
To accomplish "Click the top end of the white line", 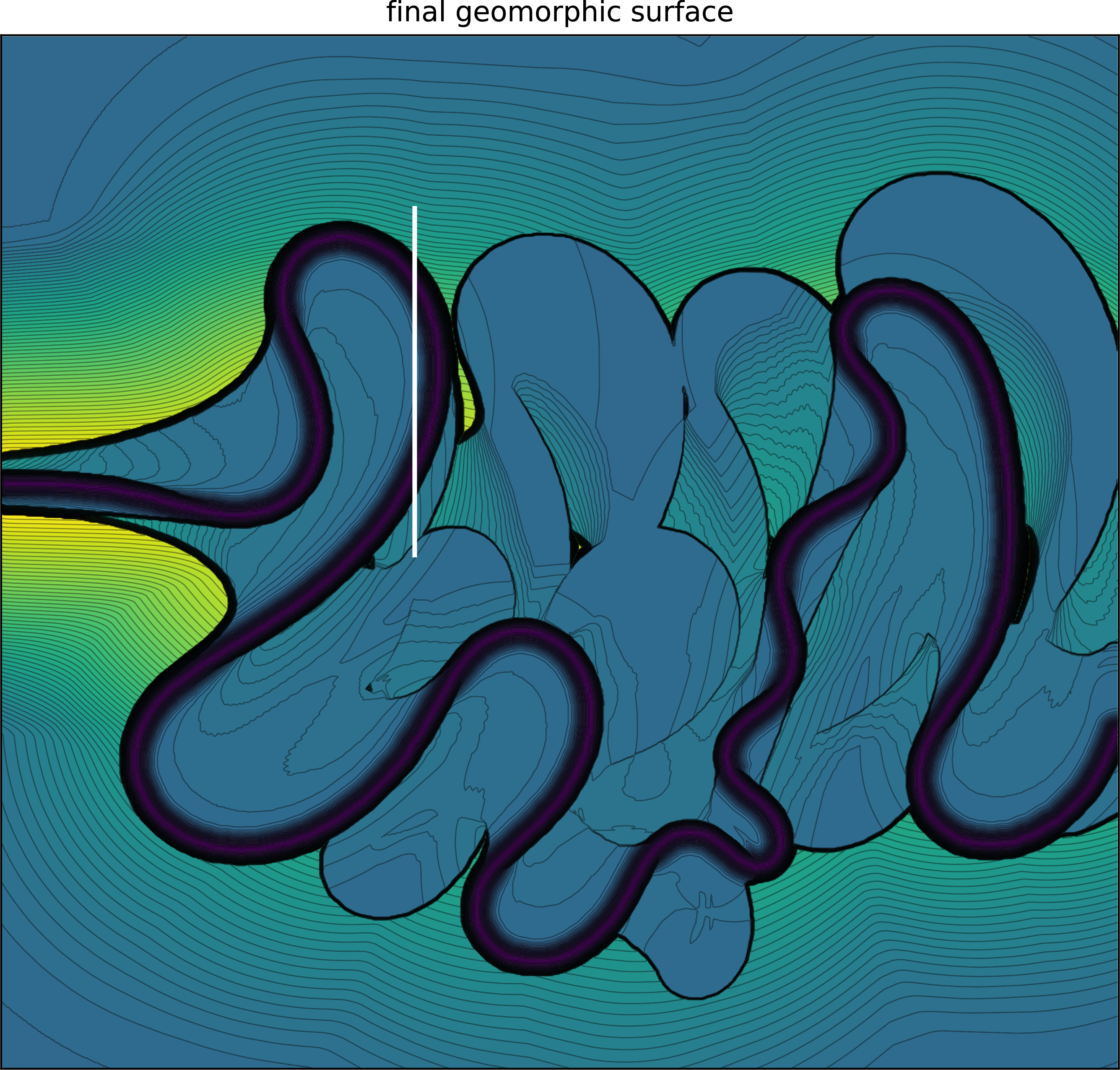I will tap(415, 208).
